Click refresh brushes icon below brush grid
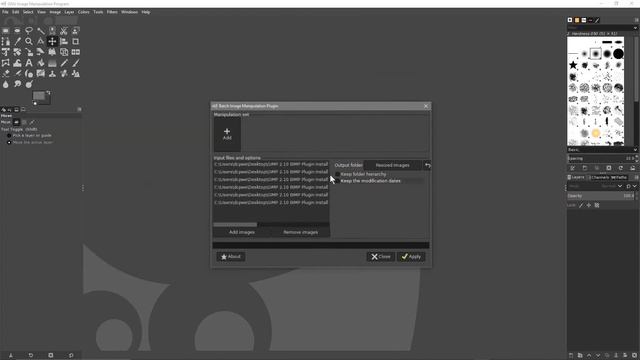The height and width of the screenshot is (360, 640). click(620, 168)
